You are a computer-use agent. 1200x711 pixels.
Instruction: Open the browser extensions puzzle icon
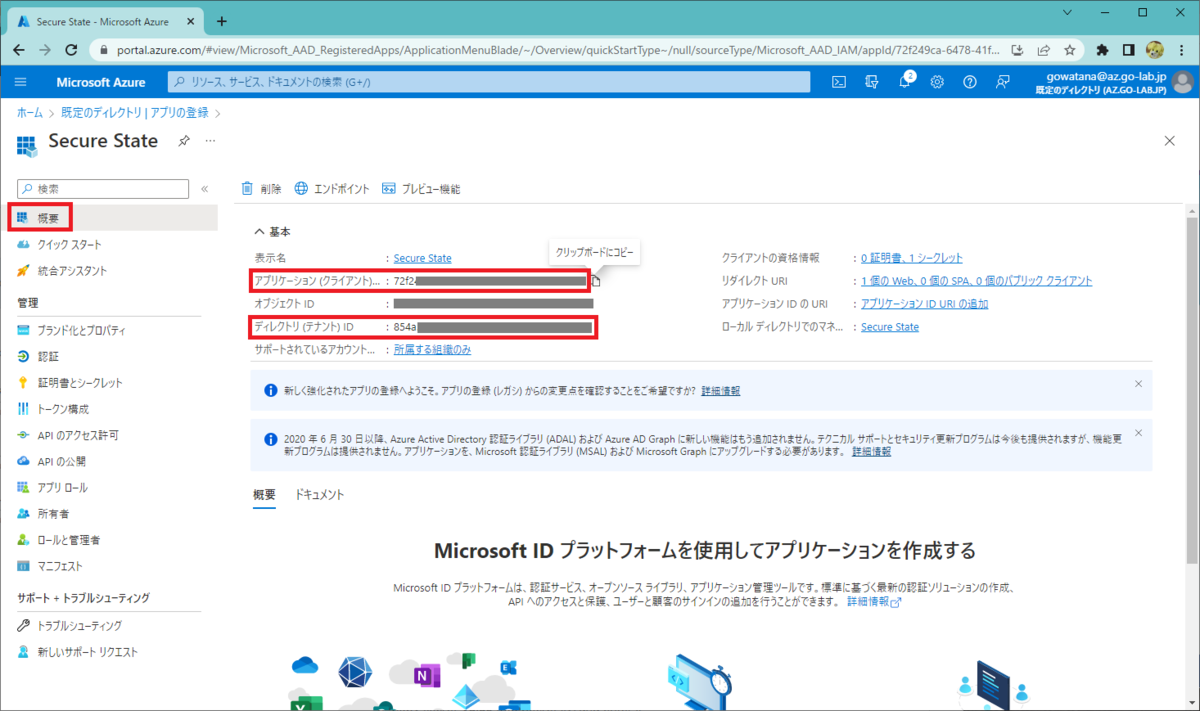[x=1102, y=49]
